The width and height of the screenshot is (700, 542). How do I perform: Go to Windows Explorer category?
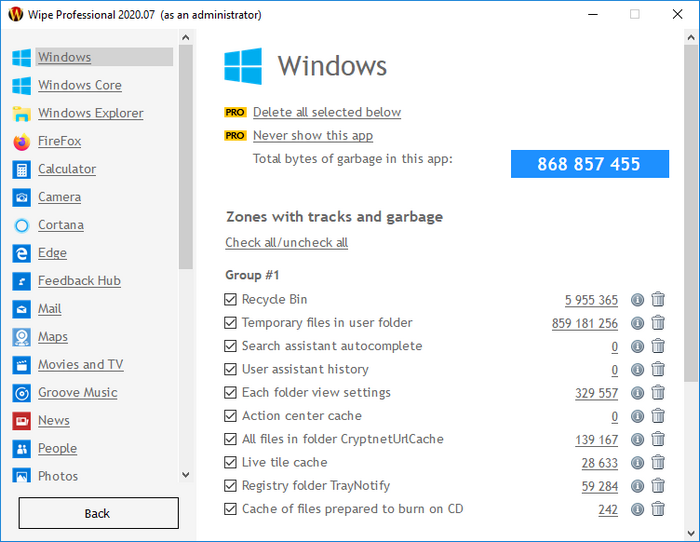coord(91,113)
